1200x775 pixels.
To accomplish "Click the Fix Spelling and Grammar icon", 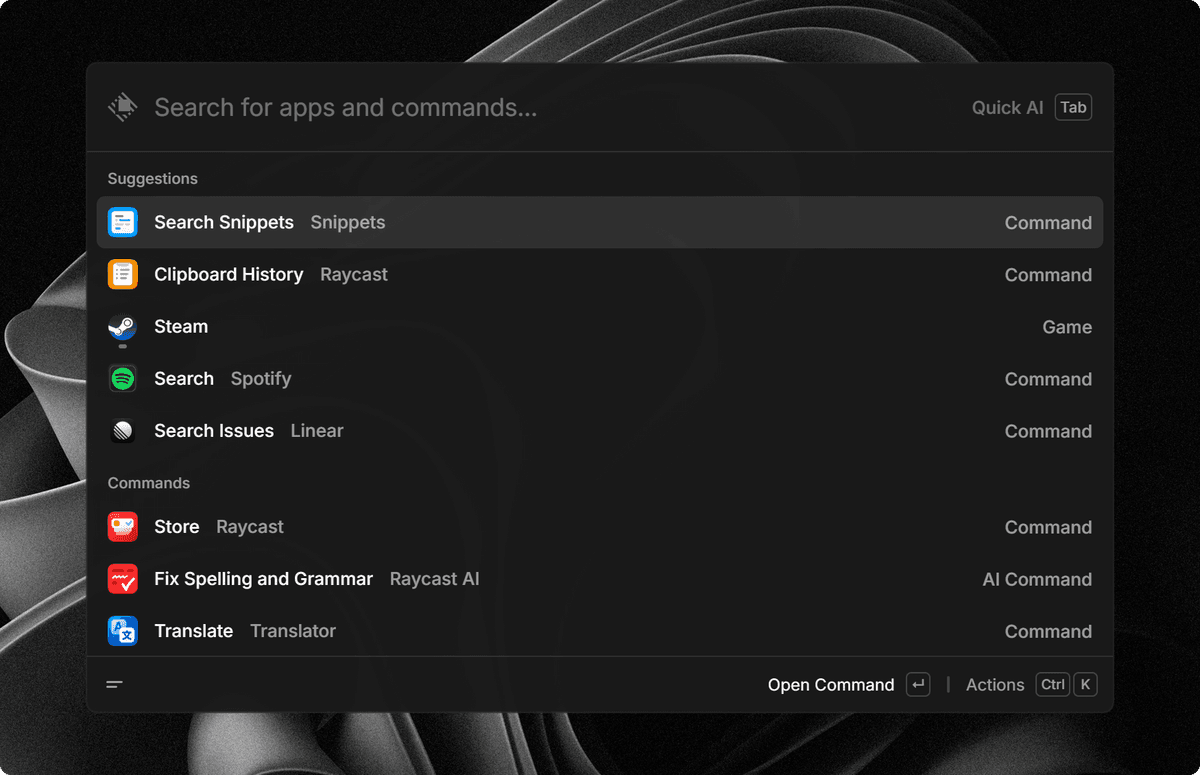I will coord(122,579).
